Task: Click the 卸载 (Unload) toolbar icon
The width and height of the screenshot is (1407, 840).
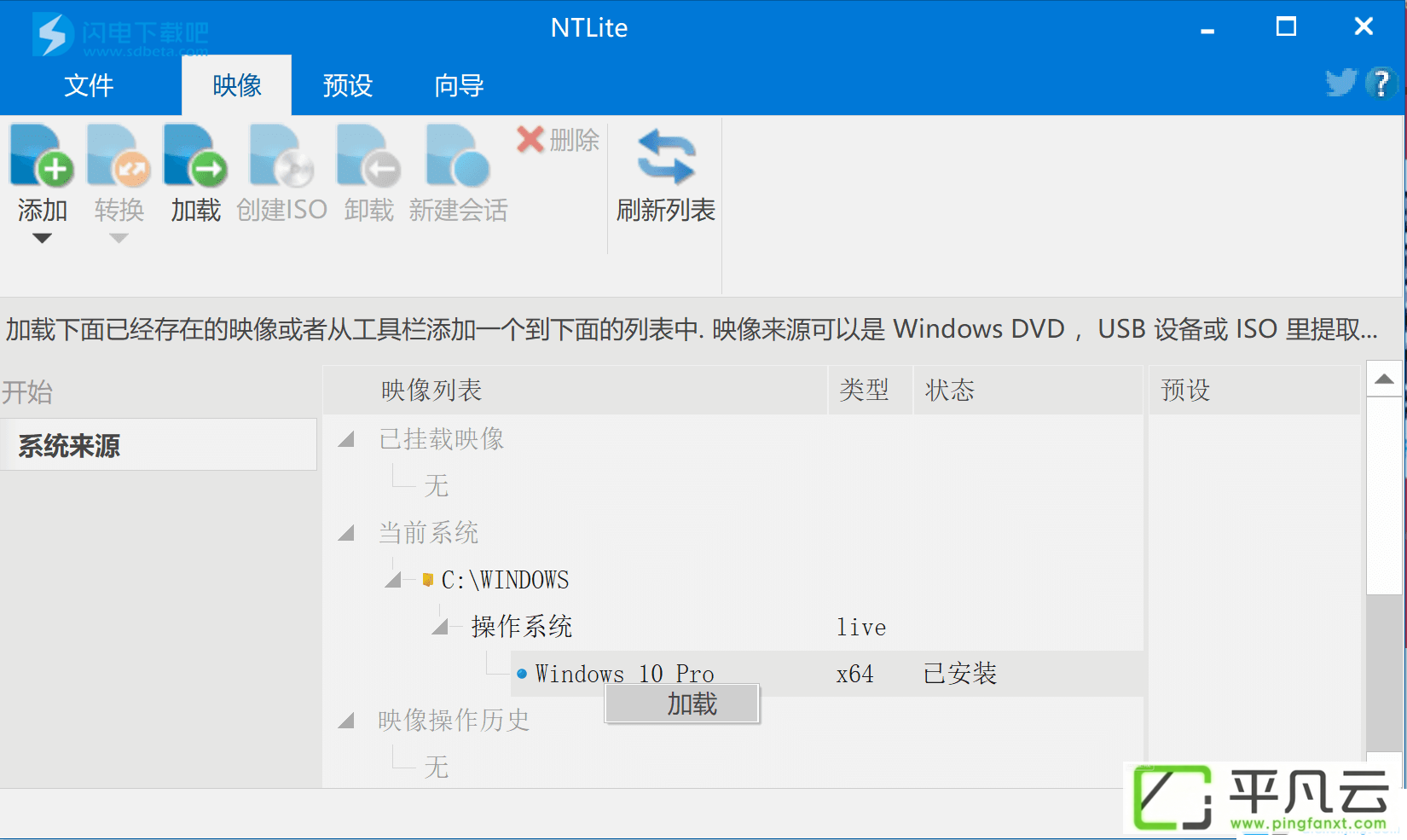Action: tap(368, 155)
